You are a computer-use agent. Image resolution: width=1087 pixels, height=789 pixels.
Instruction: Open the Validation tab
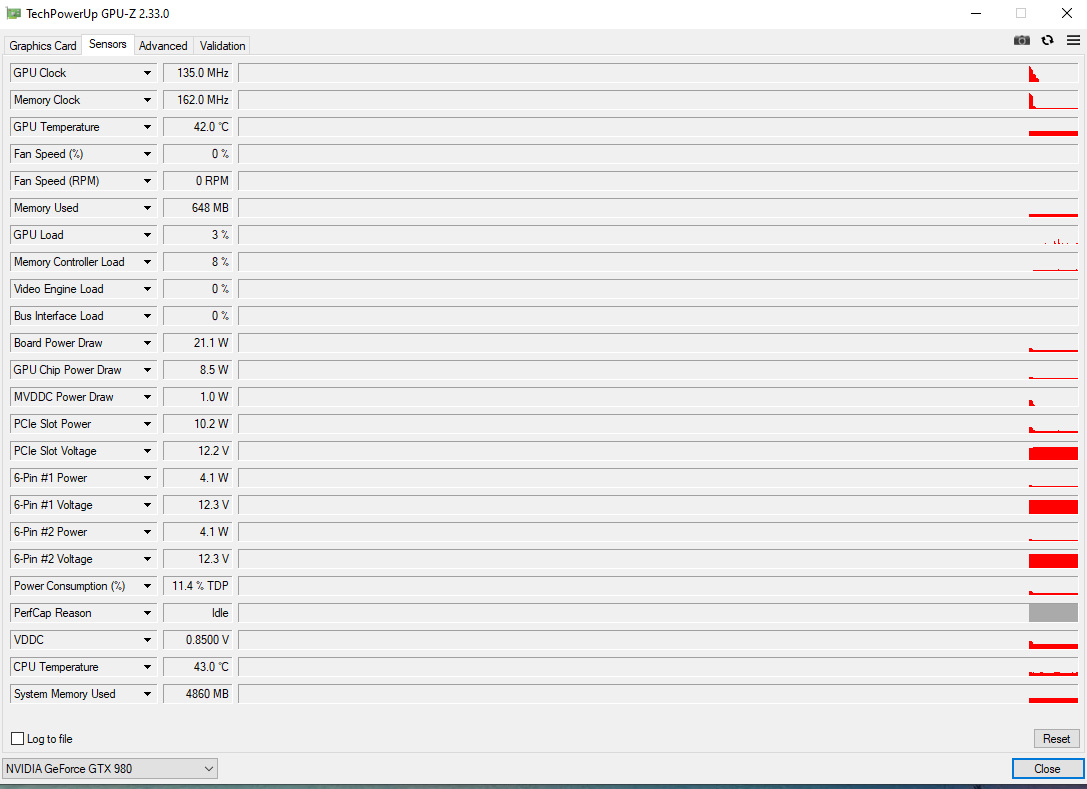[223, 46]
